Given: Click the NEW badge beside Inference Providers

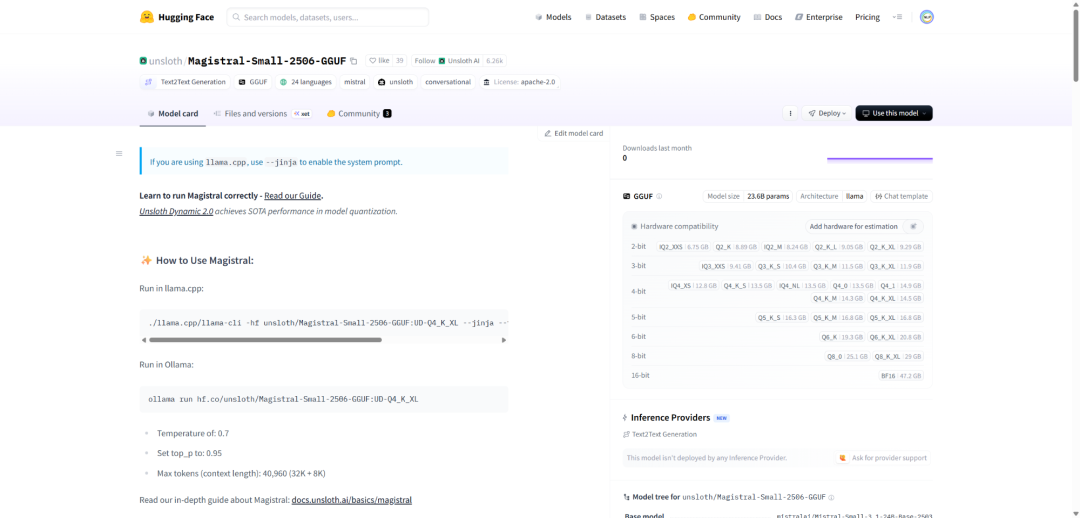Looking at the screenshot, I should click(x=721, y=418).
